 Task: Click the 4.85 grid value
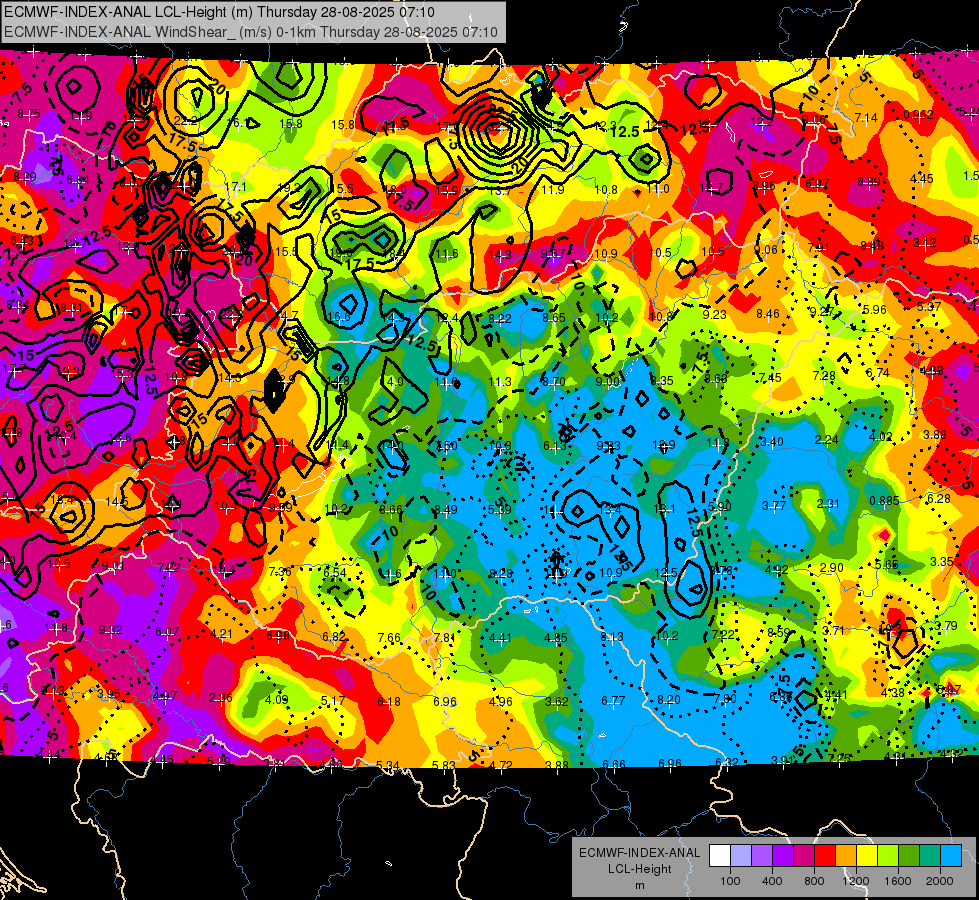556,638
